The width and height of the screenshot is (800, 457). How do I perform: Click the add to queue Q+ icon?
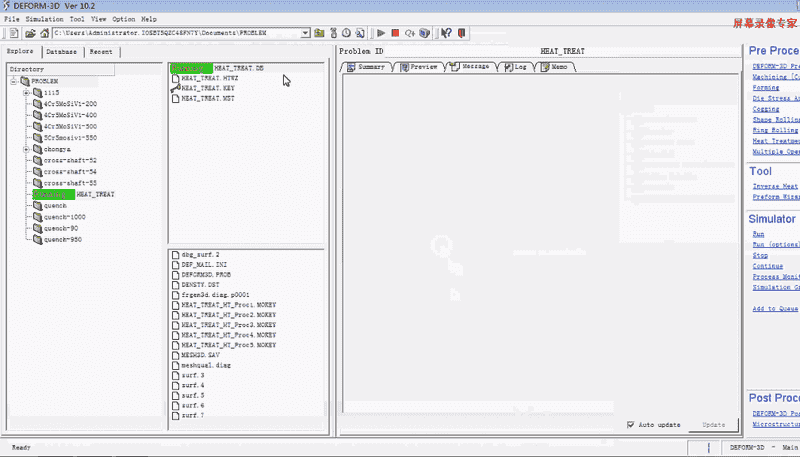410,33
